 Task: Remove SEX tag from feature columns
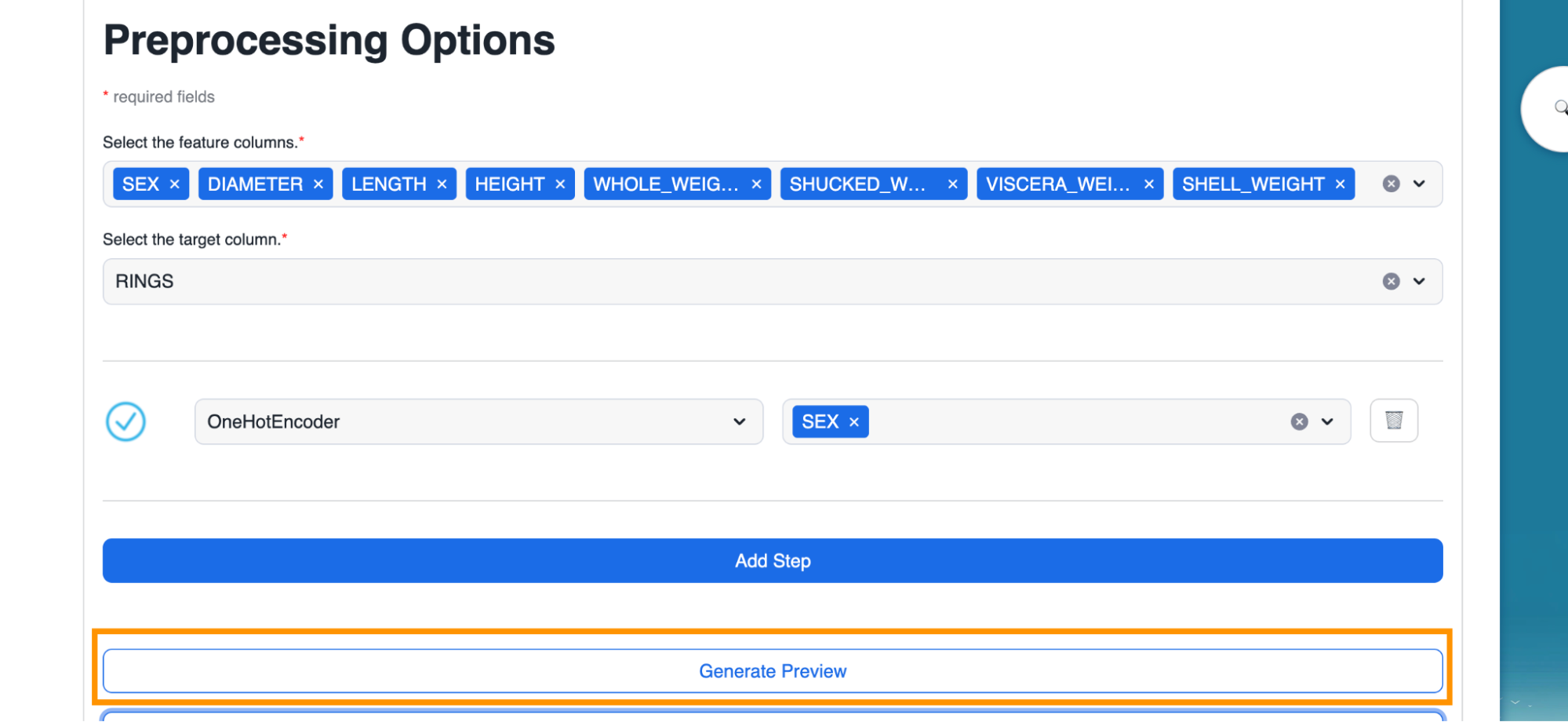(175, 184)
